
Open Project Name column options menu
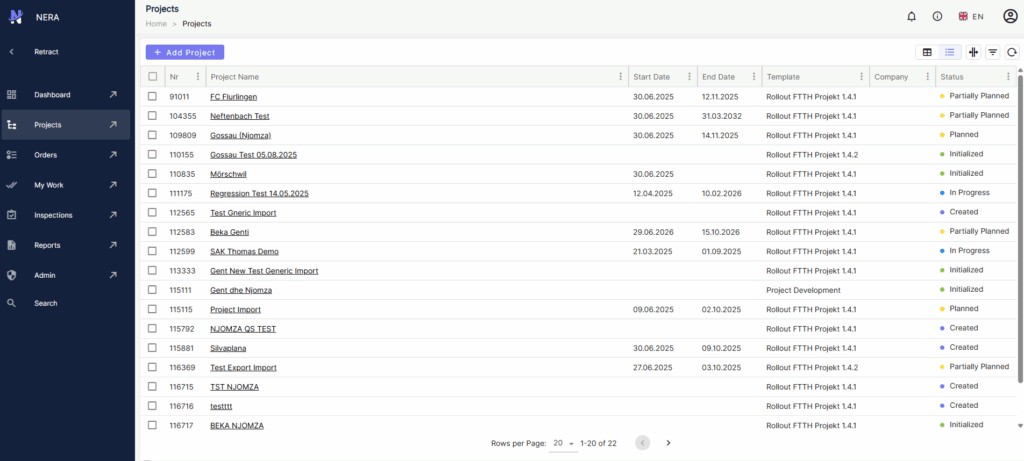pos(620,76)
